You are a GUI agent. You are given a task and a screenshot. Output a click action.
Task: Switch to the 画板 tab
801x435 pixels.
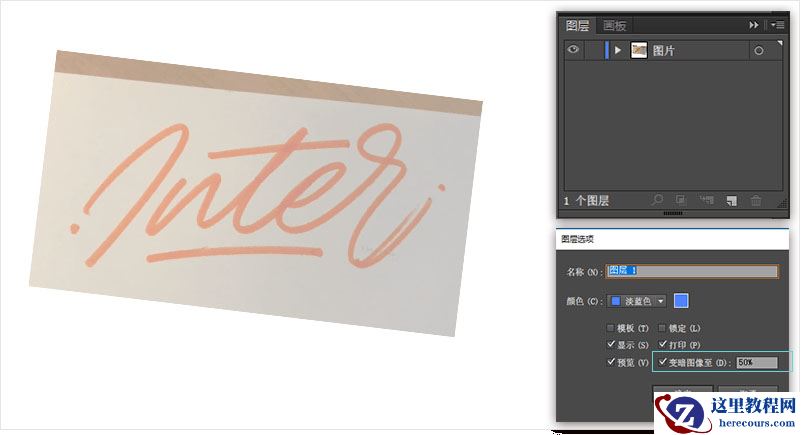pos(614,25)
